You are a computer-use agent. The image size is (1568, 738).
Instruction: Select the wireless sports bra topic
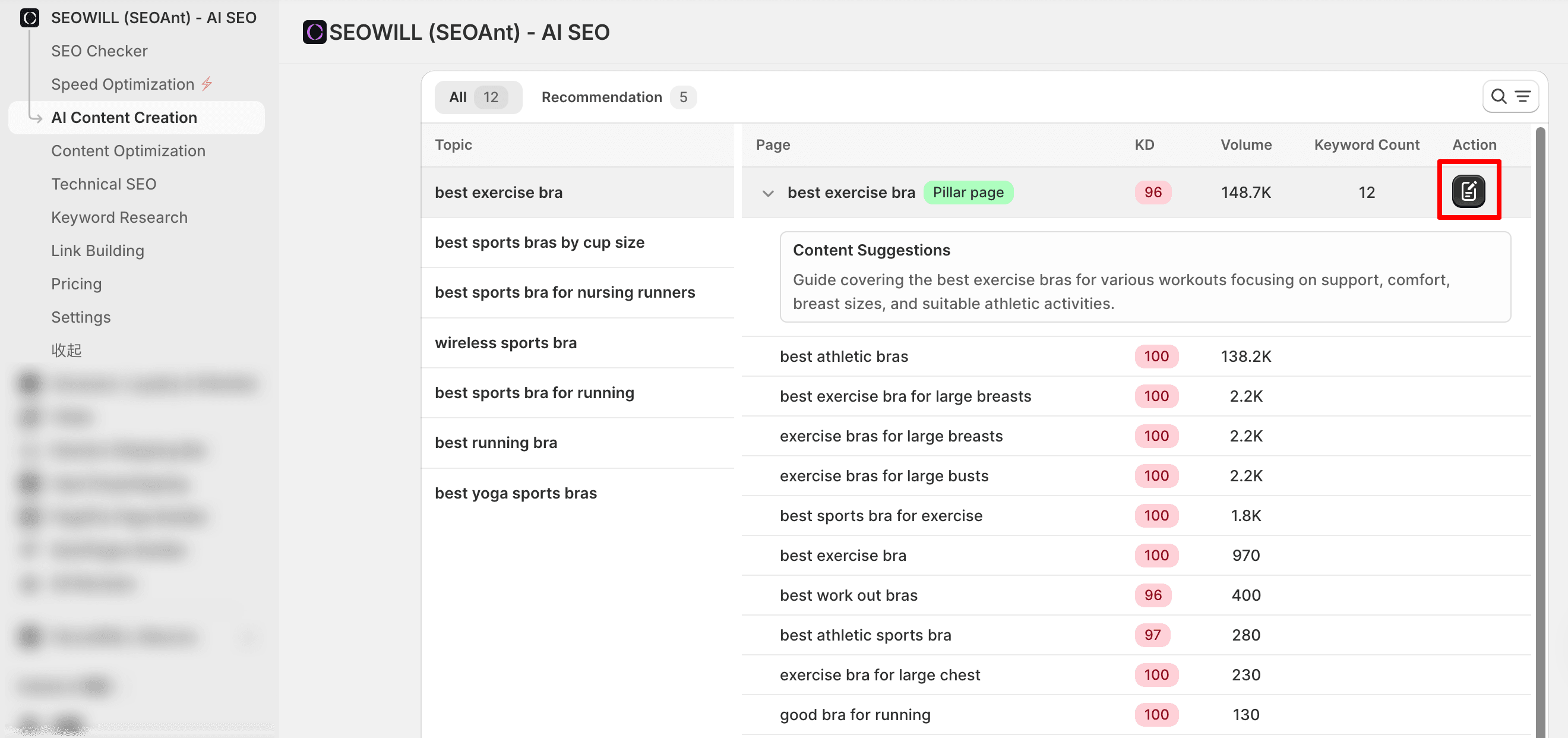point(505,342)
